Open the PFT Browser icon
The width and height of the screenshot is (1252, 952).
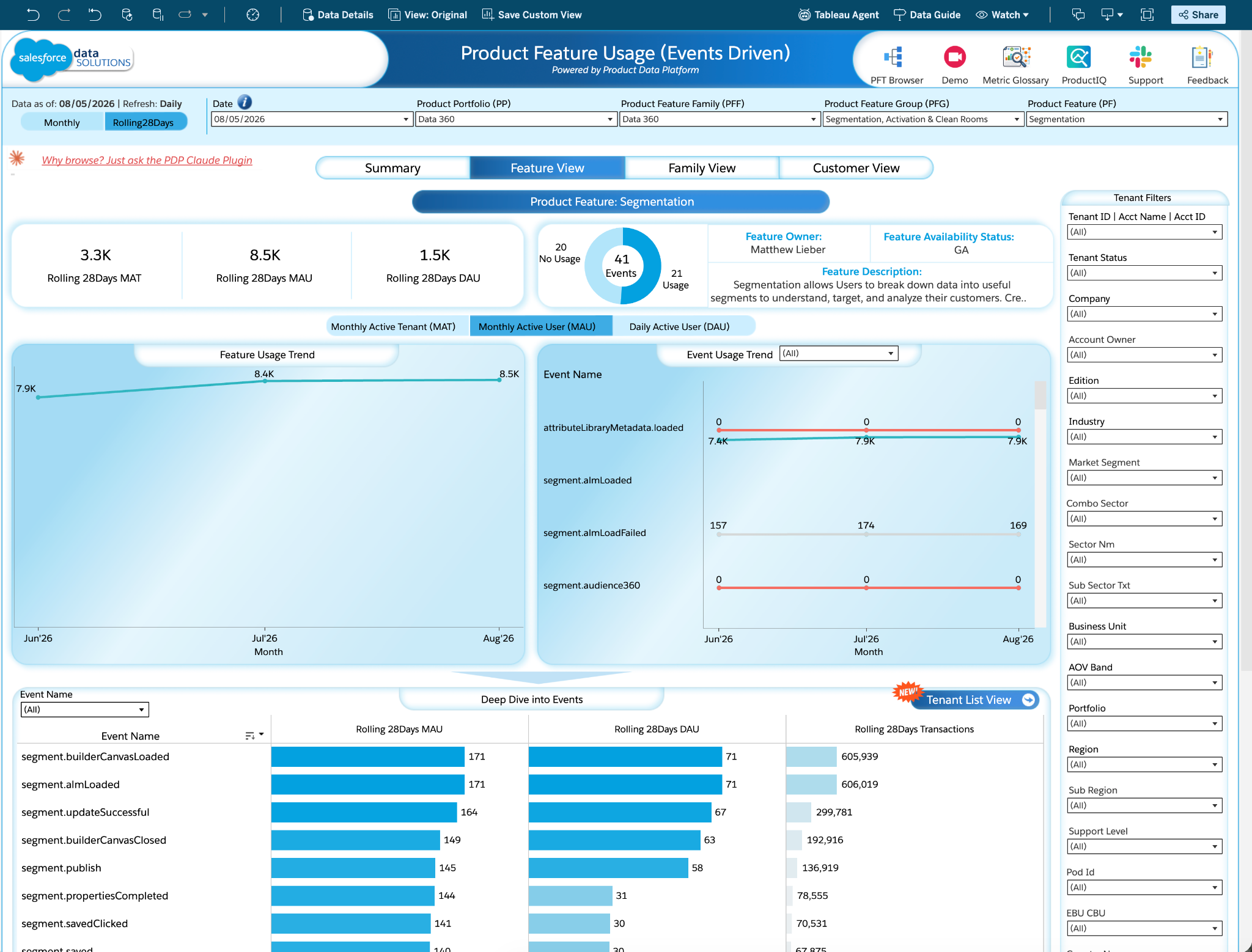coord(894,57)
